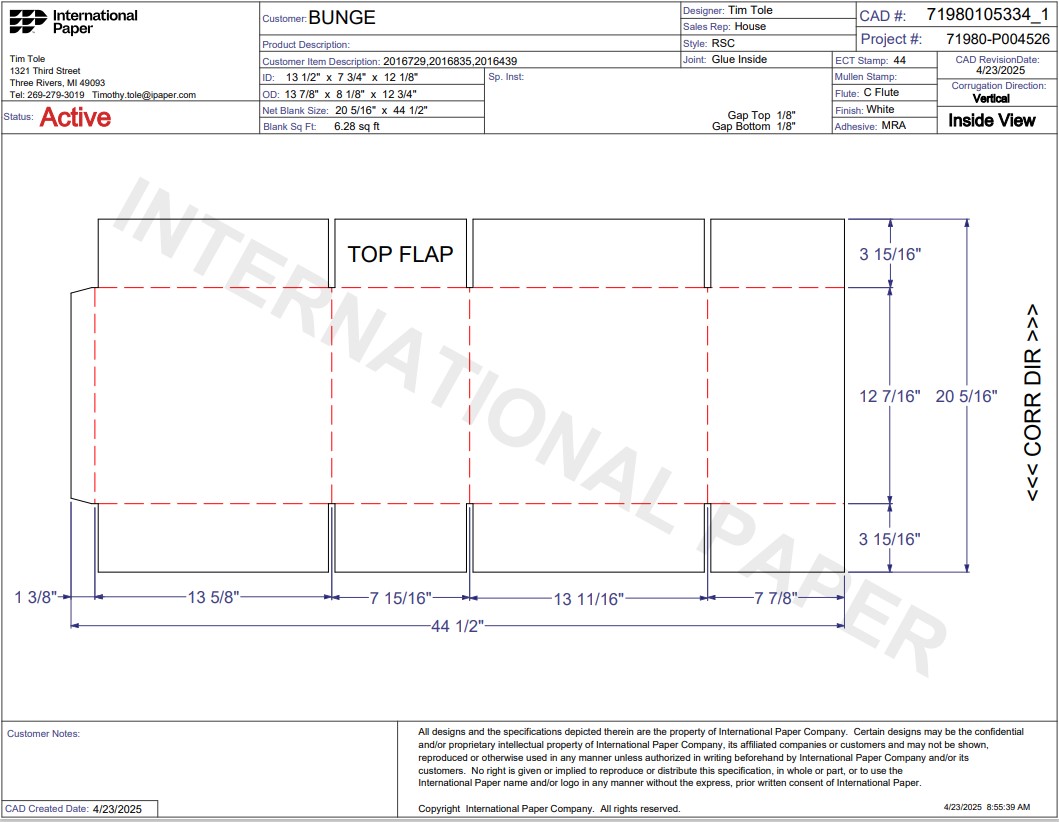
Task: Click the Sp. Inst field label
Action: (x=506, y=77)
